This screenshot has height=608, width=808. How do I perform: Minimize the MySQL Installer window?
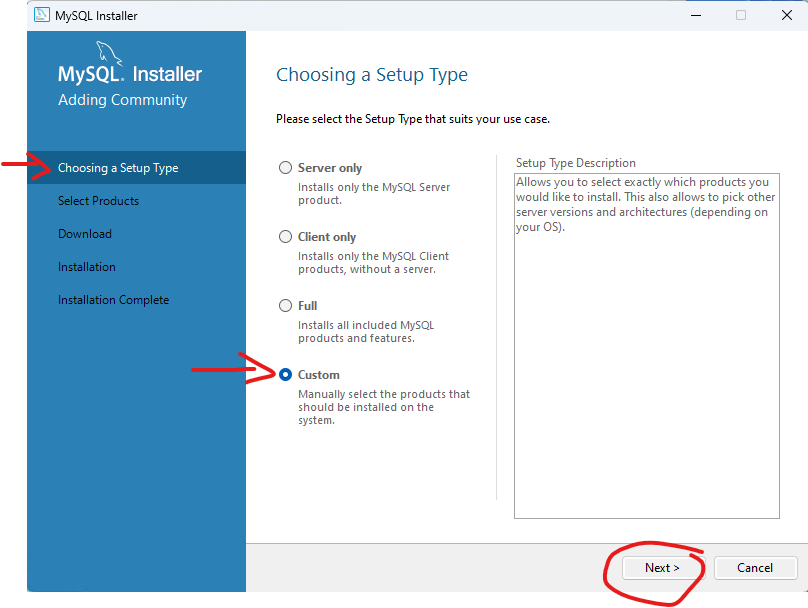696,15
